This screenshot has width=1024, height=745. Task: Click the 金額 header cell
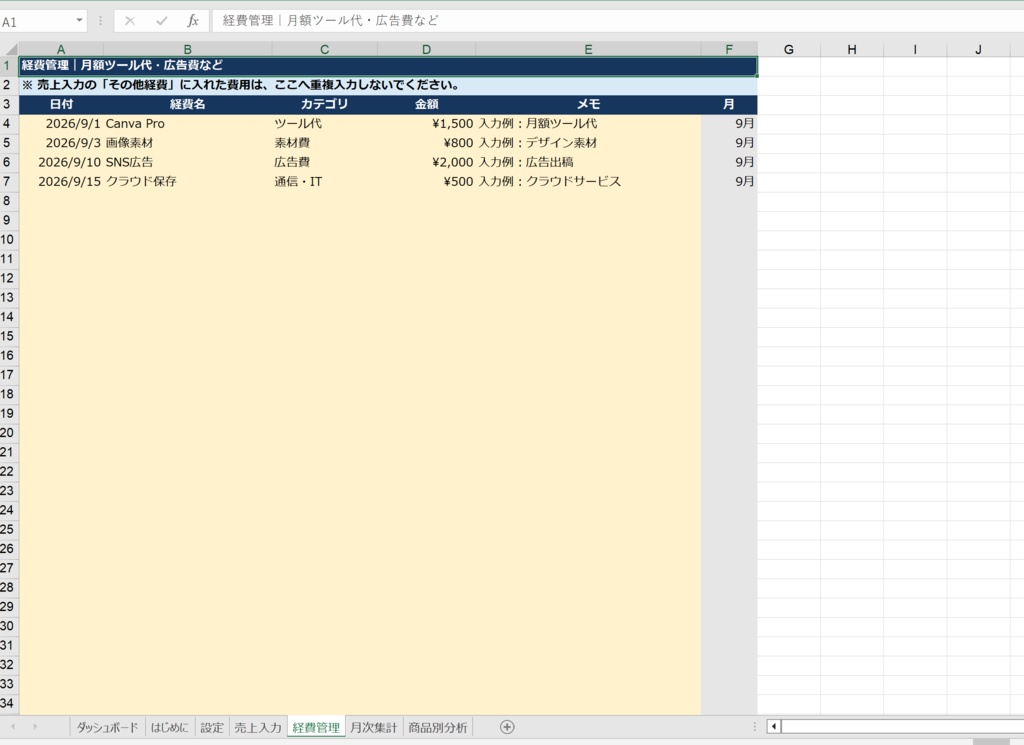tap(426, 104)
